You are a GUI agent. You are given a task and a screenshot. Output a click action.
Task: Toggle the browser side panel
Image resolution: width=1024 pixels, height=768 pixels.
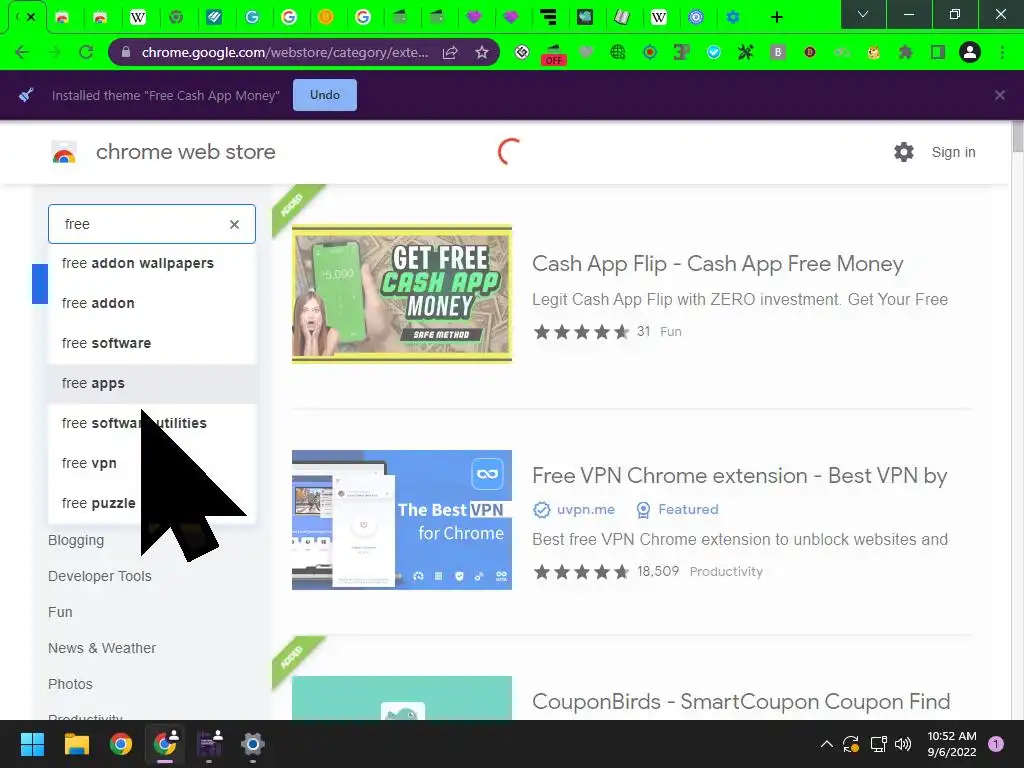(938, 52)
